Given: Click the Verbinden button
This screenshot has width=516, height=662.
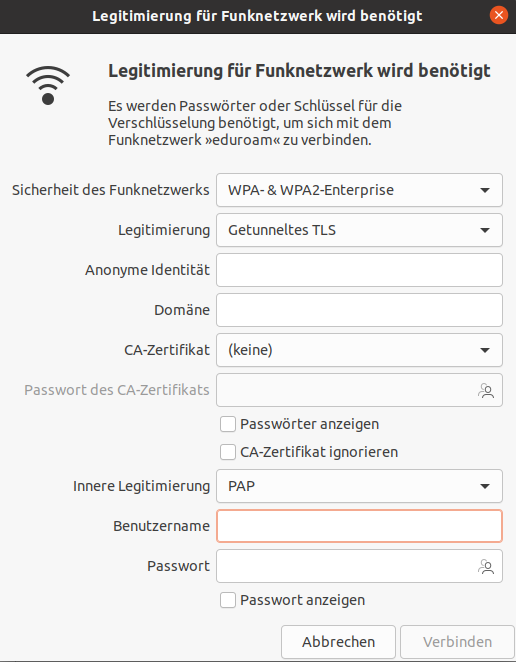Looking at the screenshot, I should click(x=457, y=642).
